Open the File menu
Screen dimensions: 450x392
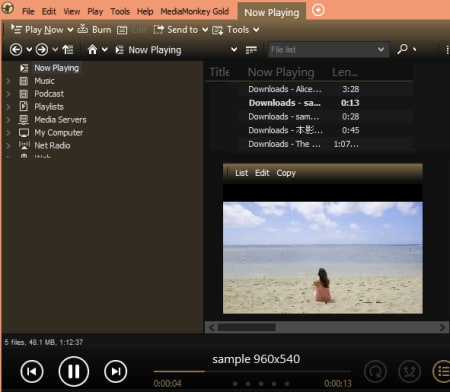(x=28, y=12)
